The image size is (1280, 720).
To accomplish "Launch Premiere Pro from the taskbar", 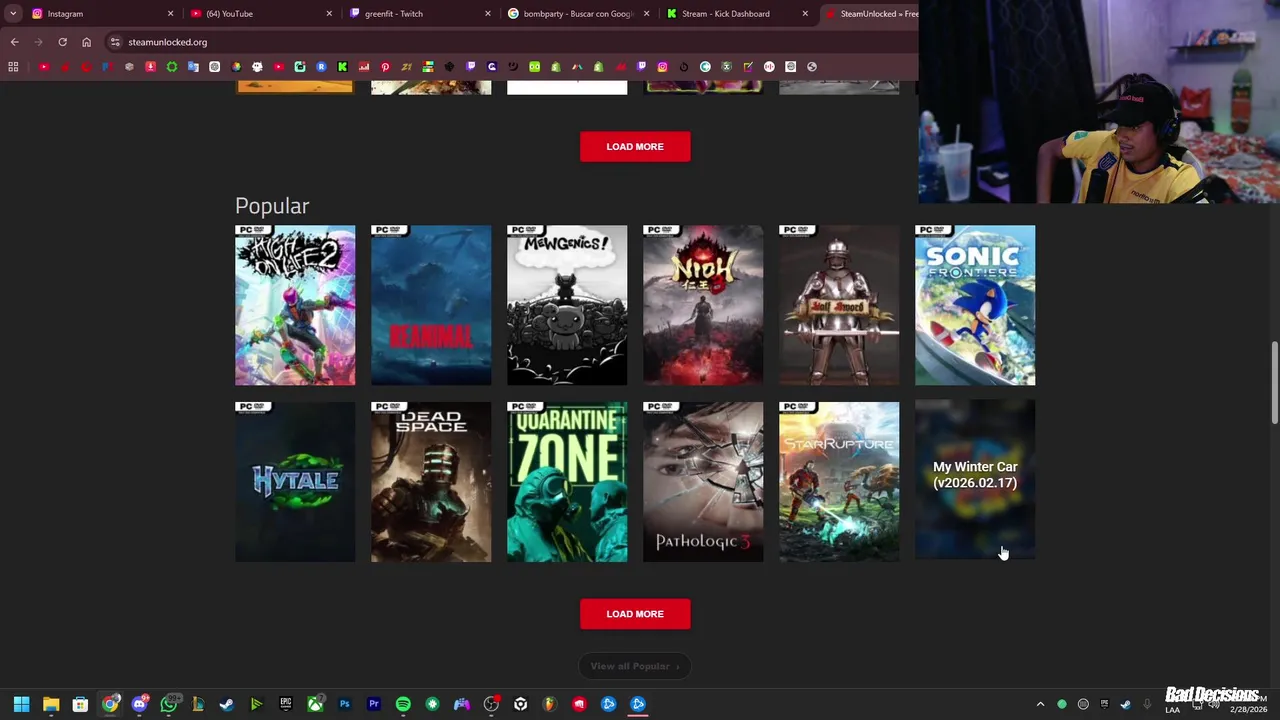I will tap(374, 704).
